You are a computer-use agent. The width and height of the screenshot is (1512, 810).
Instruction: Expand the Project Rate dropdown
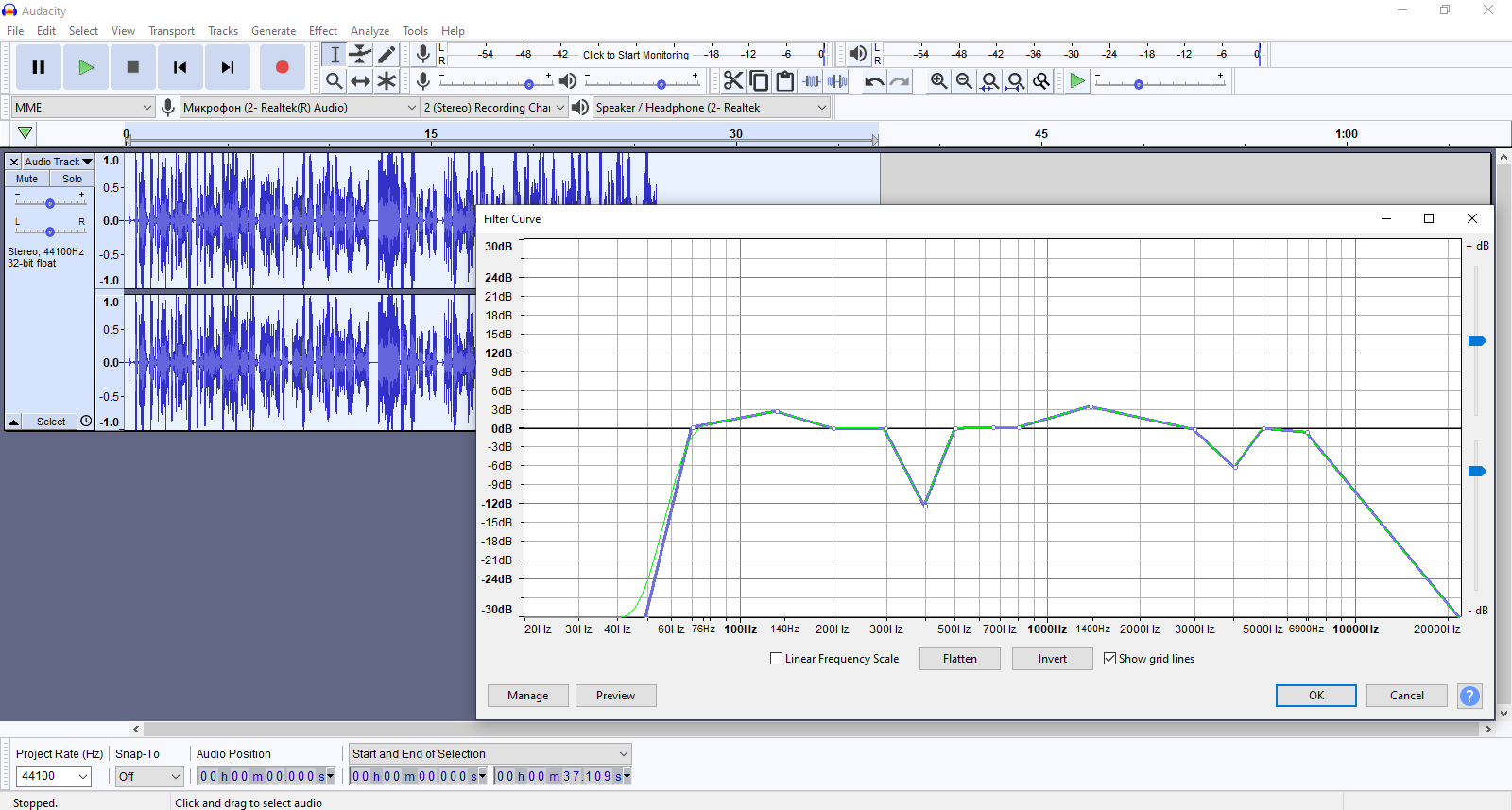pos(83,776)
